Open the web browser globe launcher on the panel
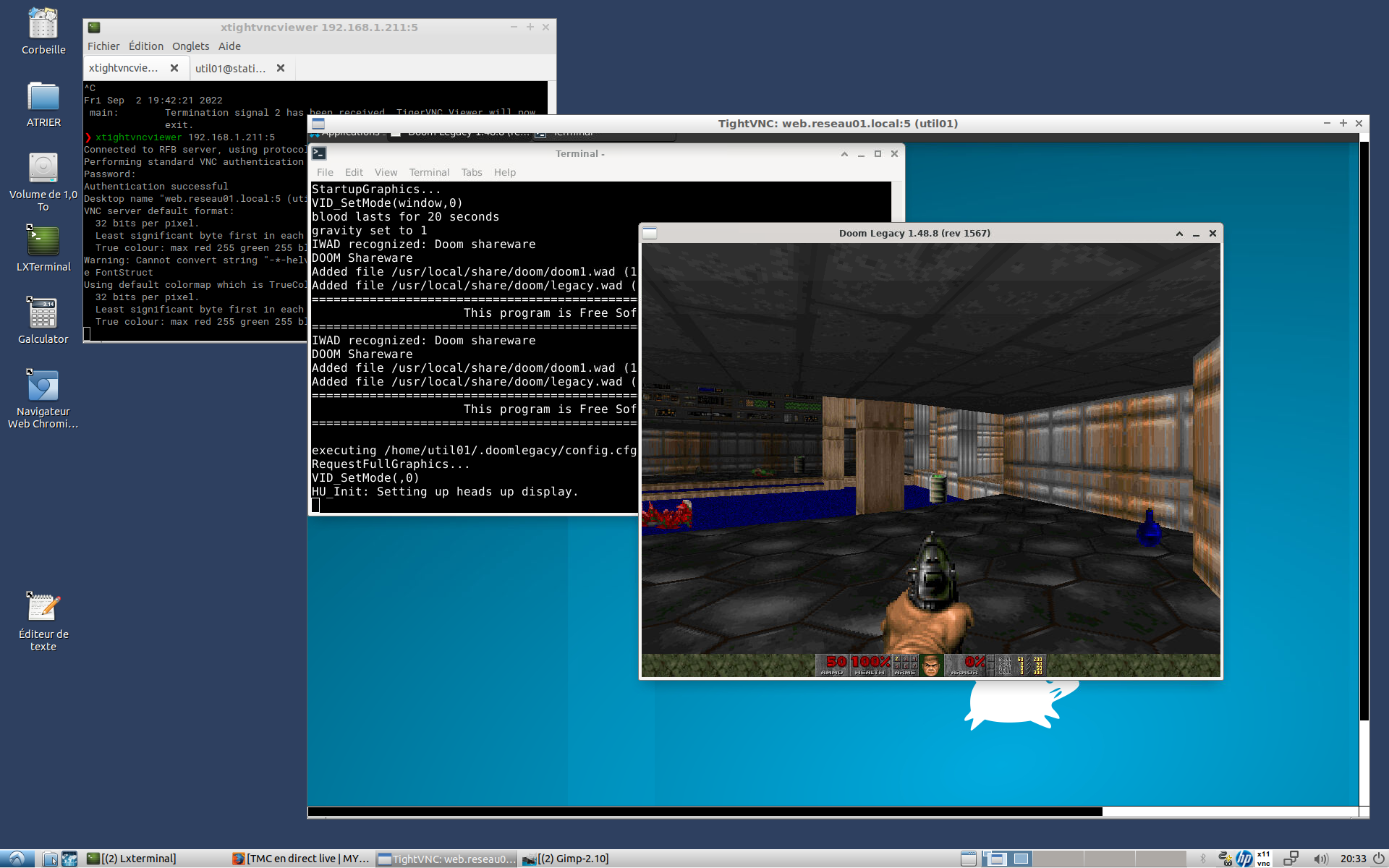This screenshot has width=1389, height=868. [69, 859]
